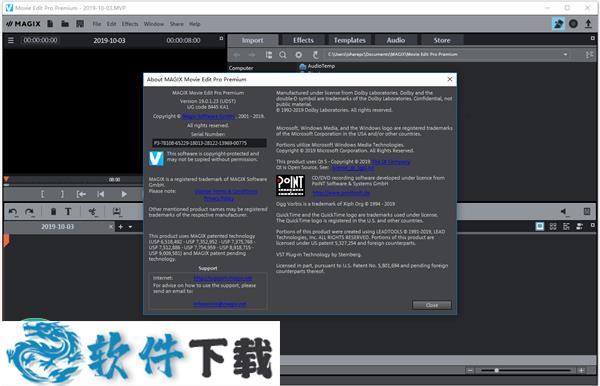The image size is (600, 386).
Task: Click the serial number field in About dialog
Action: click(209, 143)
